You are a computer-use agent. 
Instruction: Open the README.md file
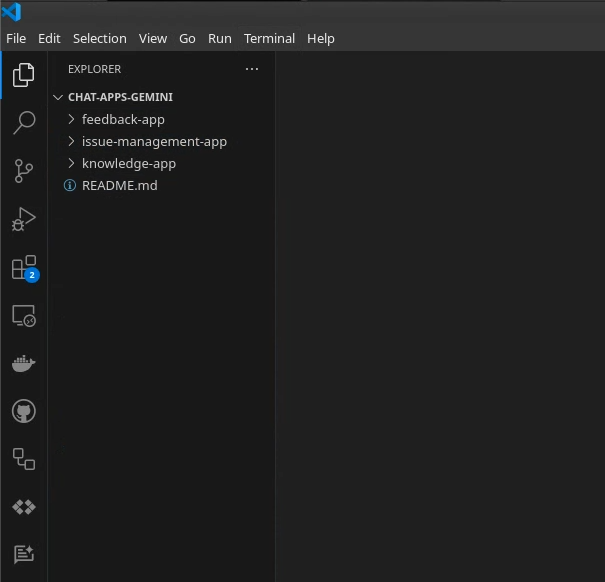tap(119, 185)
